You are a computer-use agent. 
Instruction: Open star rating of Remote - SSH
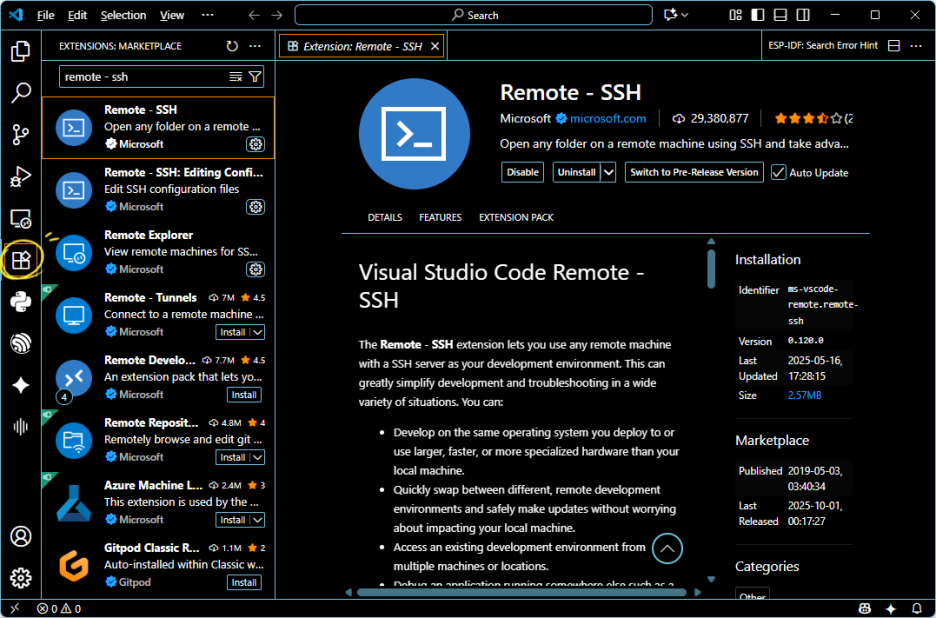(x=813, y=118)
